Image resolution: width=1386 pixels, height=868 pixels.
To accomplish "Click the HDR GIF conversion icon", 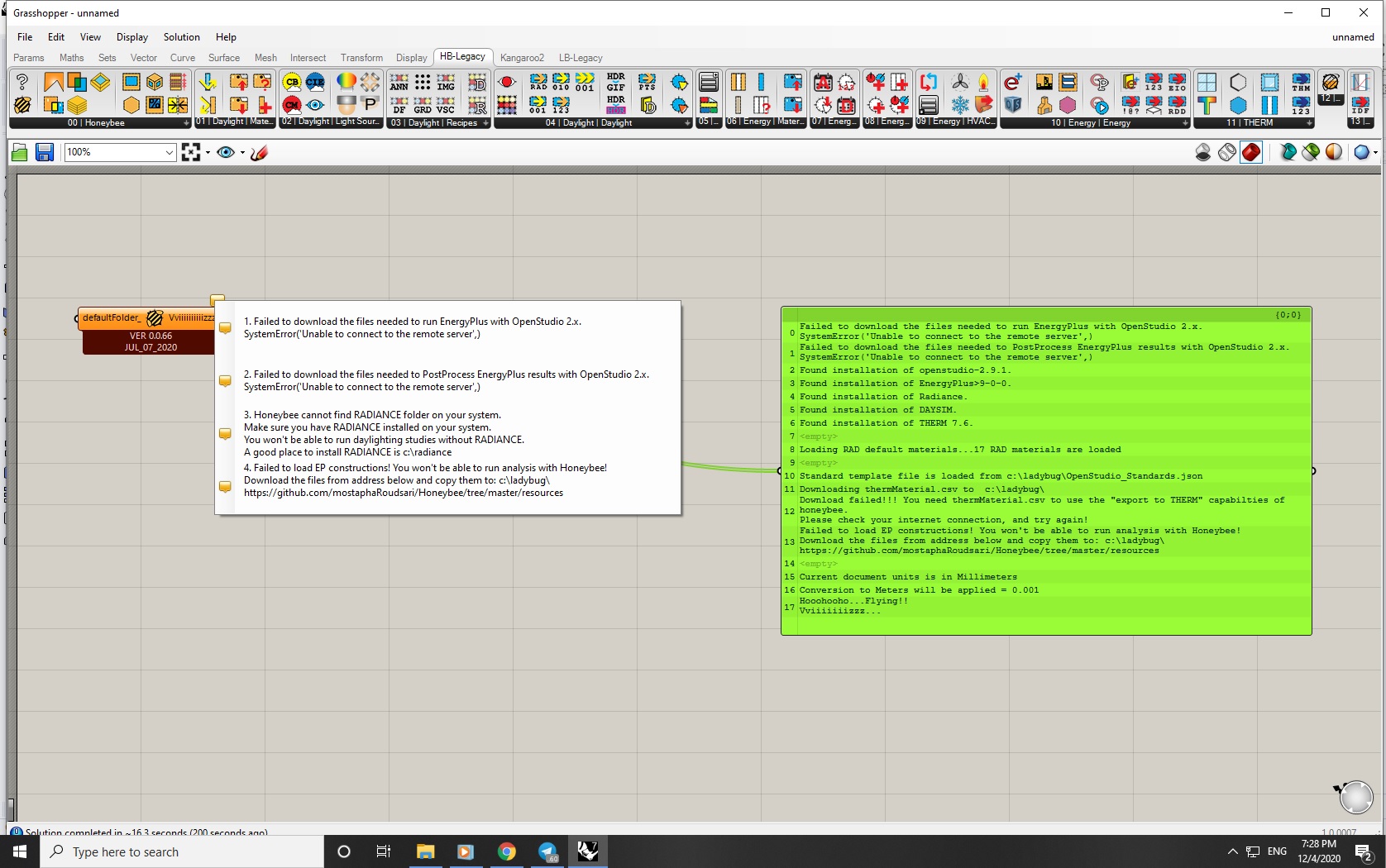I will tap(616, 82).
